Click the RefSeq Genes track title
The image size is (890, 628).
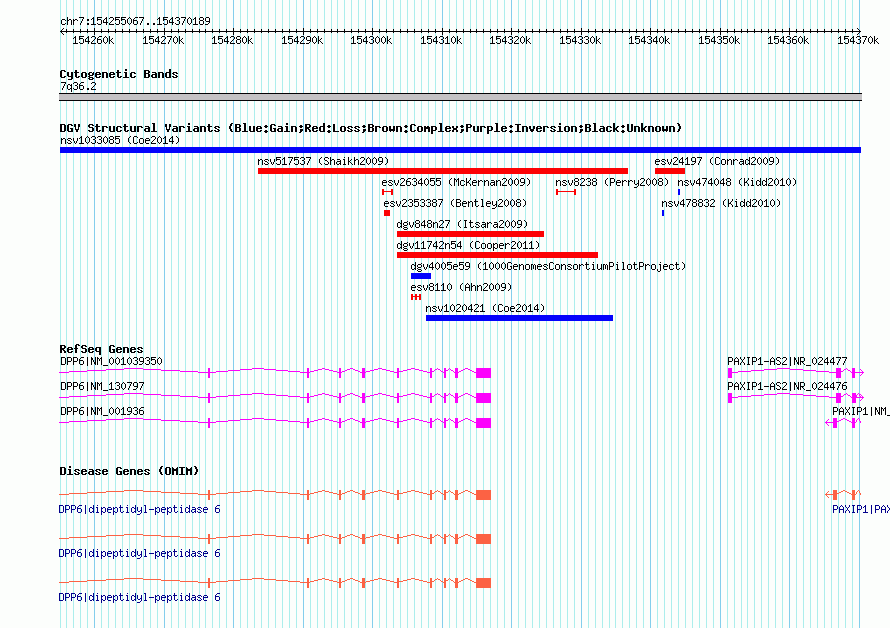[101, 349]
